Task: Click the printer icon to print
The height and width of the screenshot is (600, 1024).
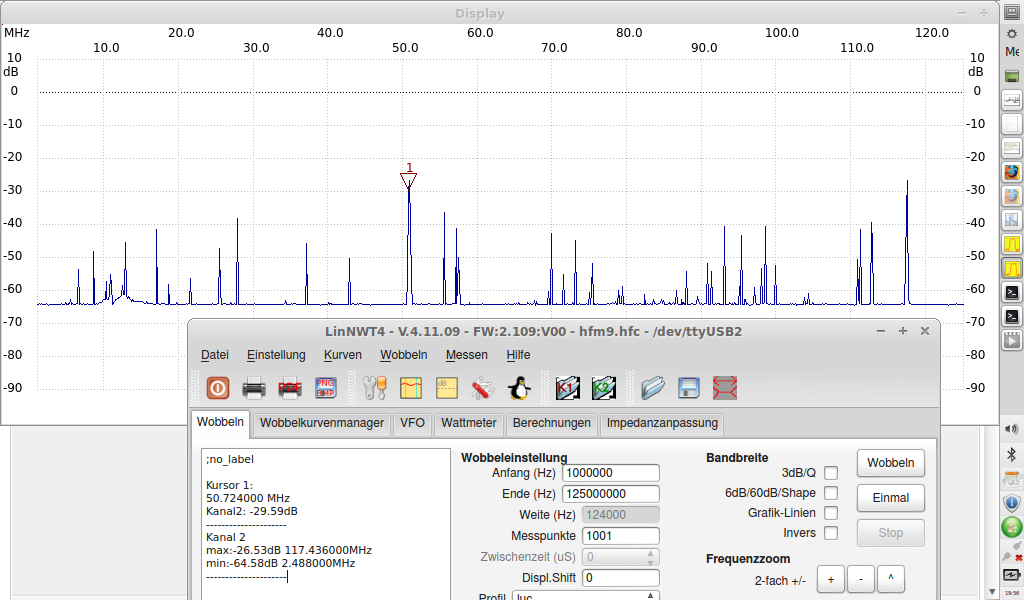Action: coord(254,387)
